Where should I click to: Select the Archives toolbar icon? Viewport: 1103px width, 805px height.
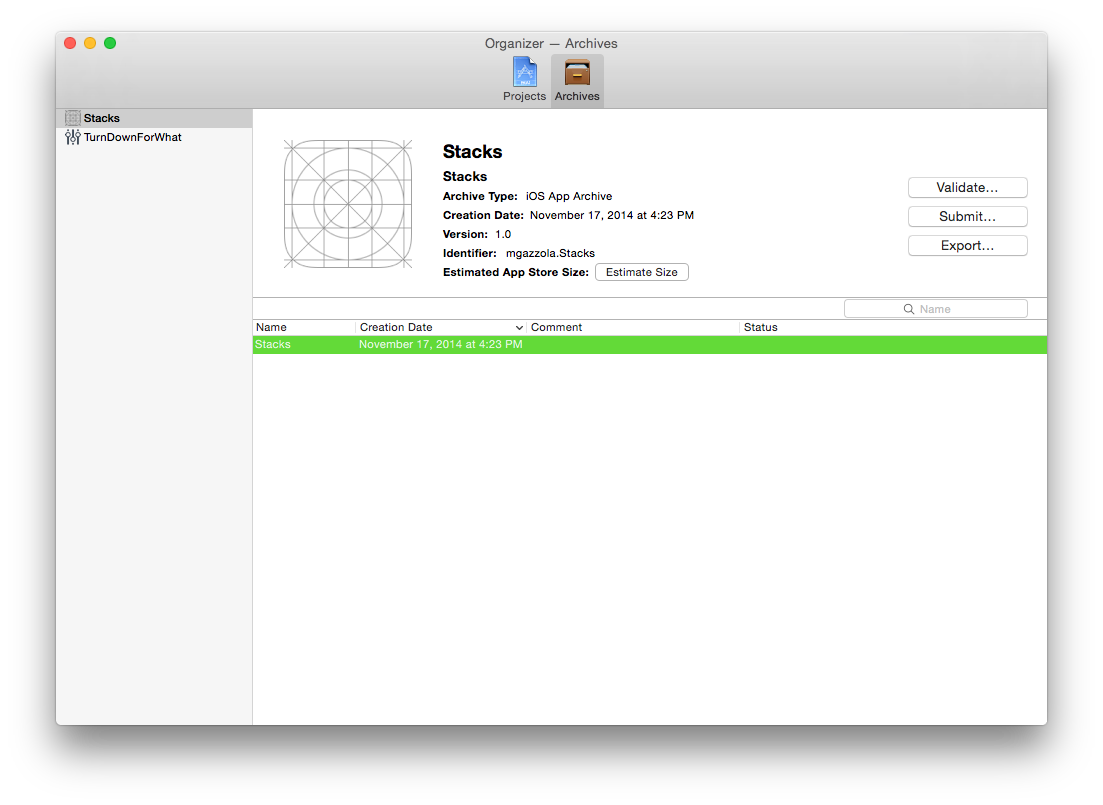[577, 79]
